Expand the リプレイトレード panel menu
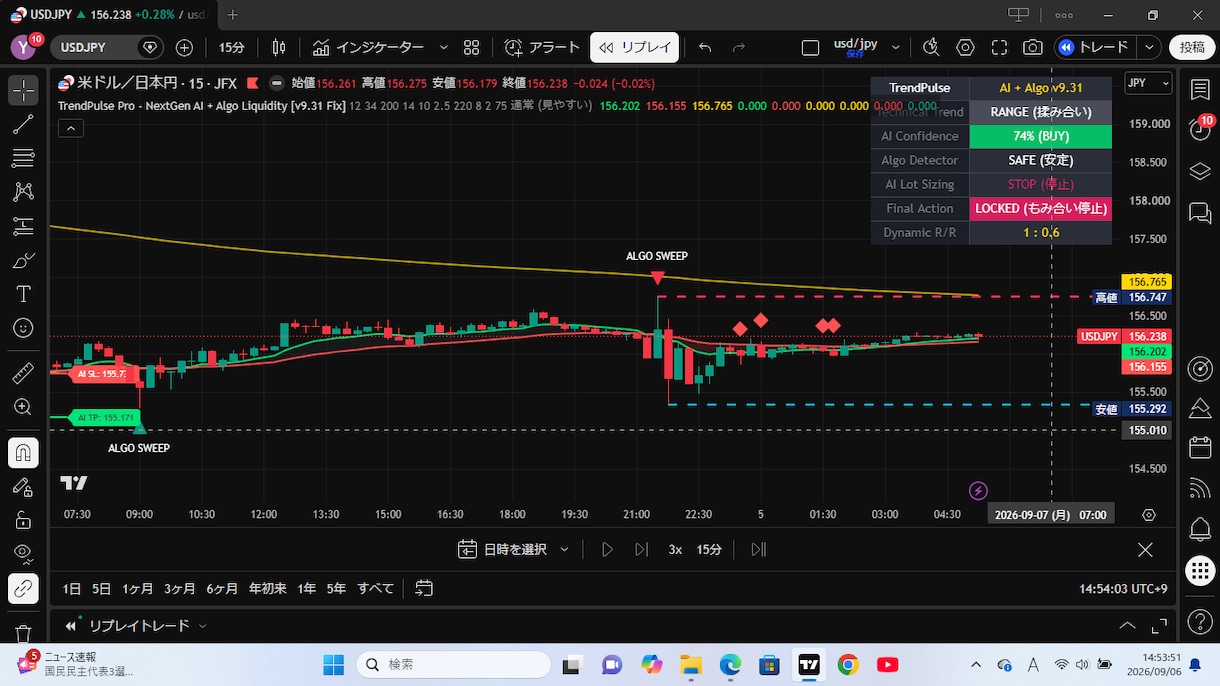Viewport: 1220px width, 686px height. tap(203, 626)
